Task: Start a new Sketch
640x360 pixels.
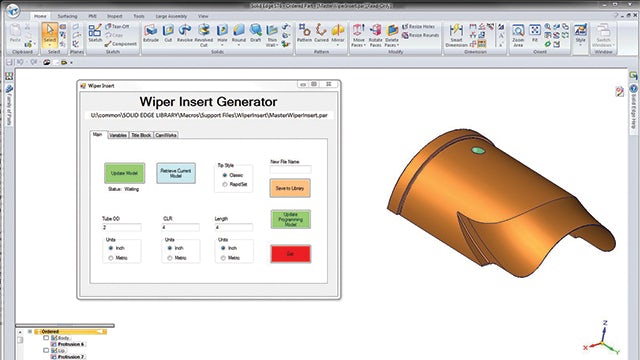Action: (x=95, y=33)
